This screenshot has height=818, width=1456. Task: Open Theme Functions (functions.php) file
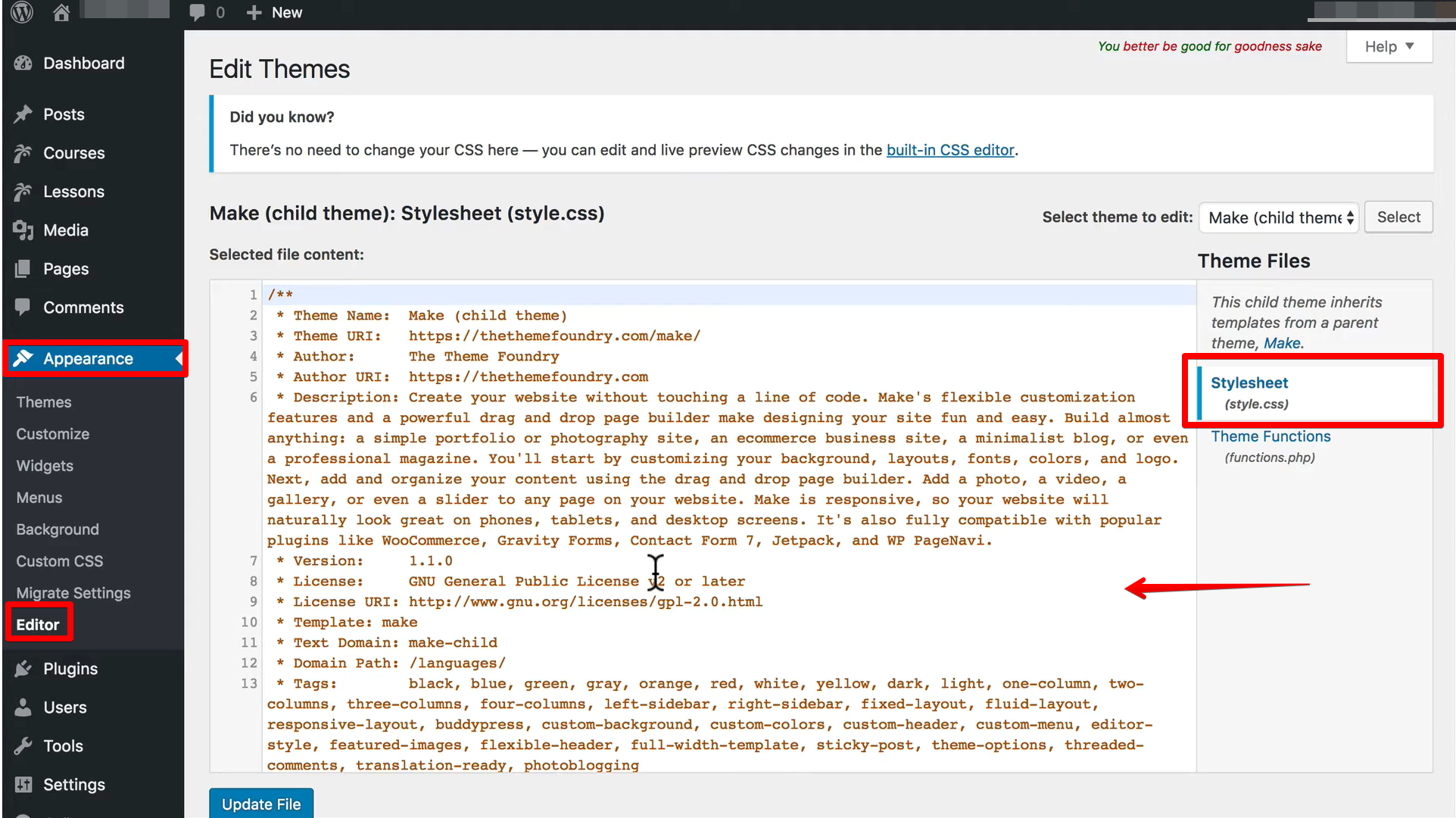point(1270,437)
